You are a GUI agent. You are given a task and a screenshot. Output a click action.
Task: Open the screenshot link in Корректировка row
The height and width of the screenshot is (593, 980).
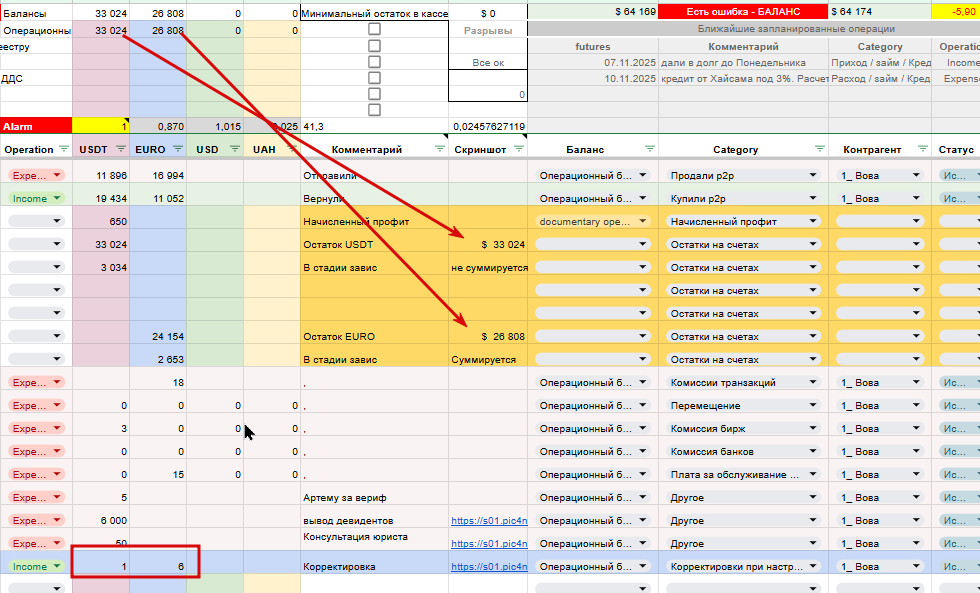click(489, 567)
